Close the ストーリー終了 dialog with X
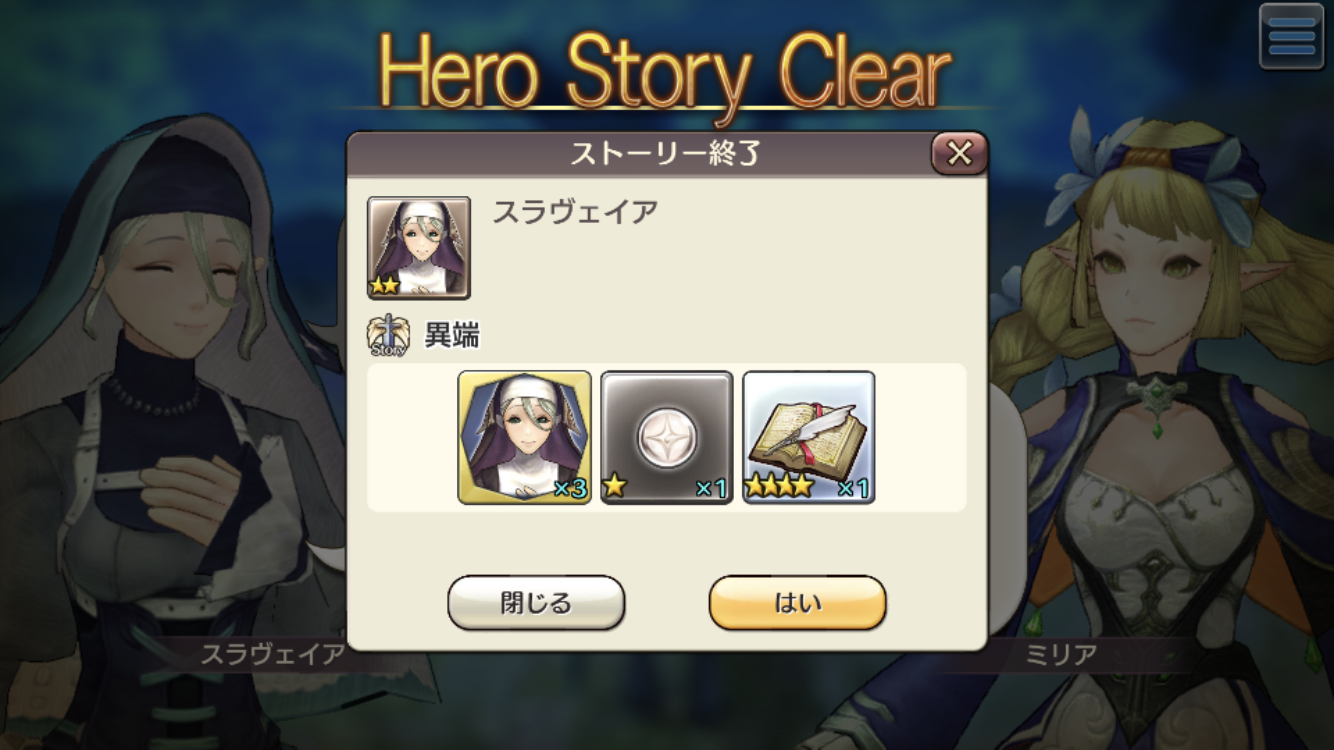 959,153
